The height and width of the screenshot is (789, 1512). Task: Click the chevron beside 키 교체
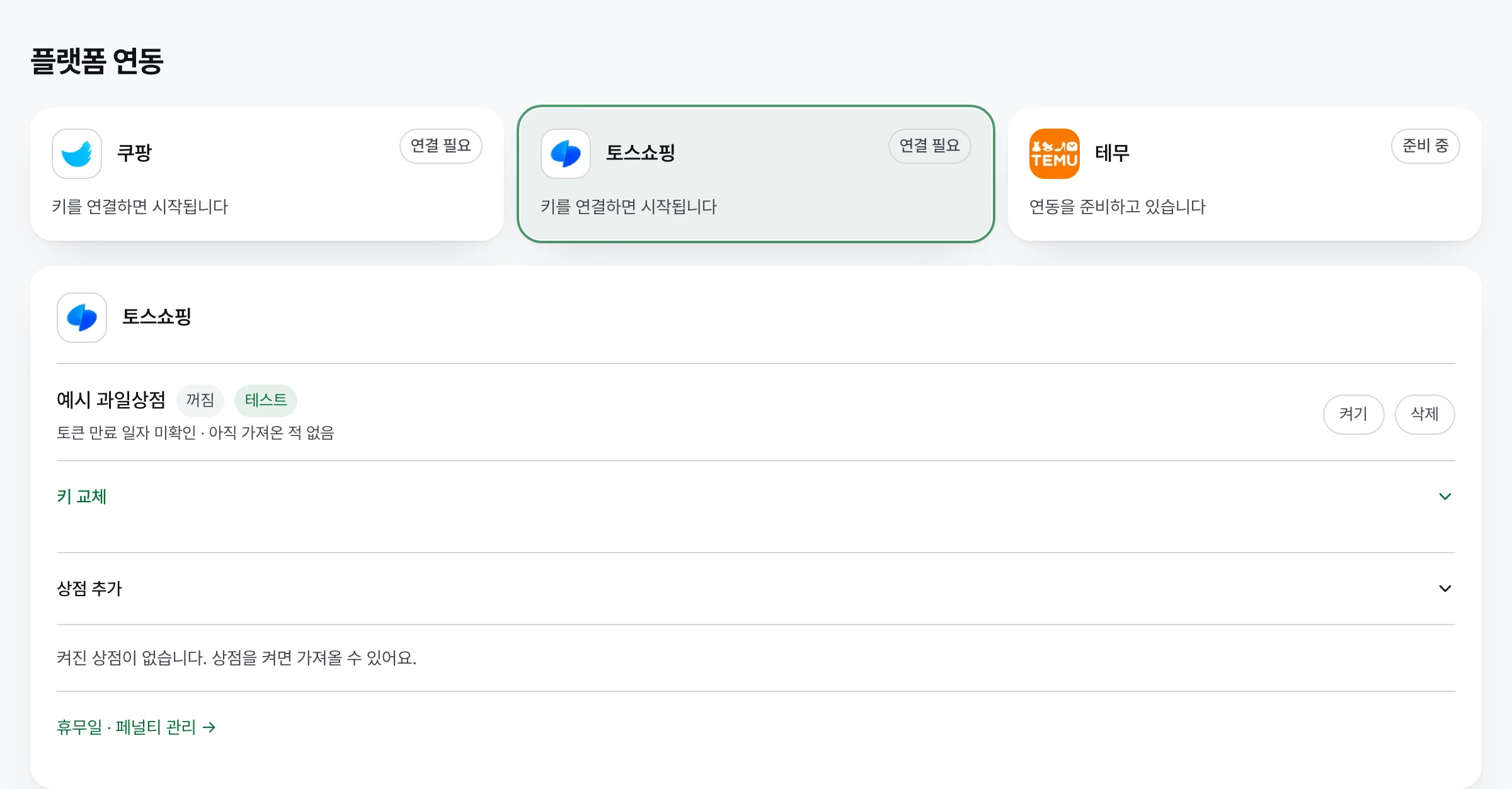1445,497
